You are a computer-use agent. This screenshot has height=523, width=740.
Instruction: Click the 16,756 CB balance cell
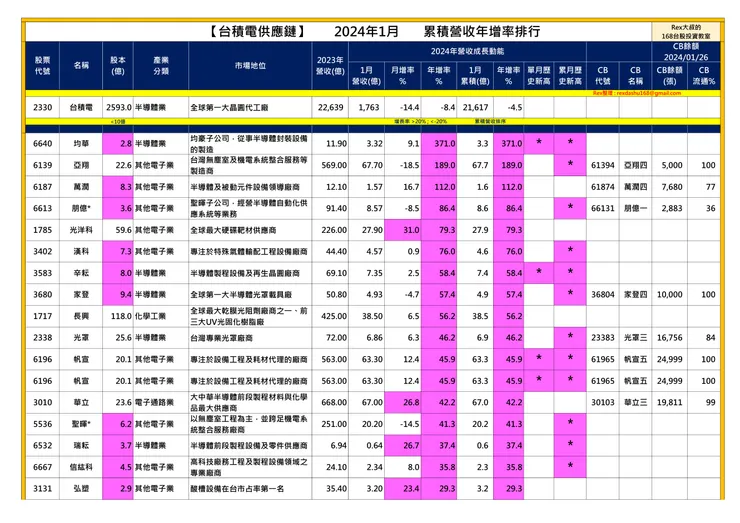pos(670,337)
